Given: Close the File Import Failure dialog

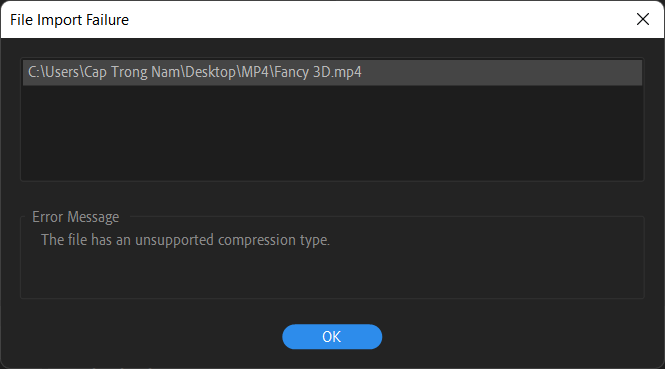Looking at the screenshot, I should (x=643, y=19).
